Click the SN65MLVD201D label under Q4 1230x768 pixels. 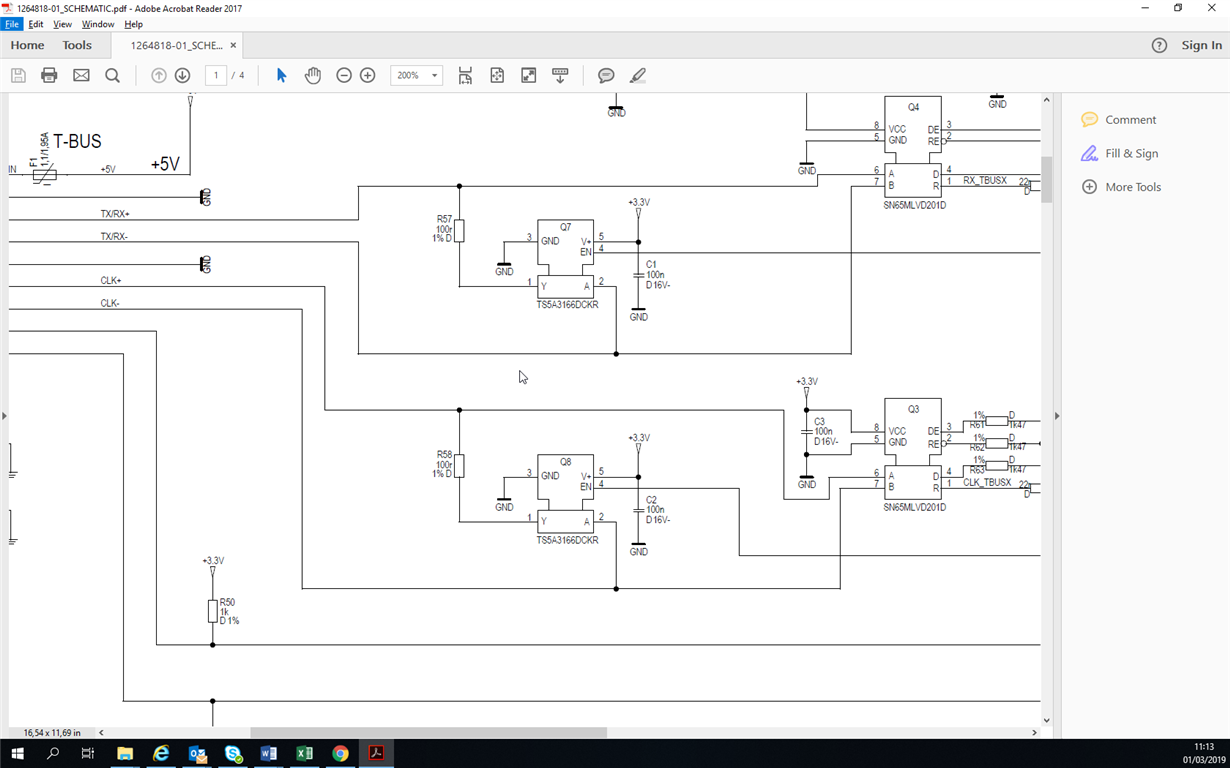click(915, 205)
